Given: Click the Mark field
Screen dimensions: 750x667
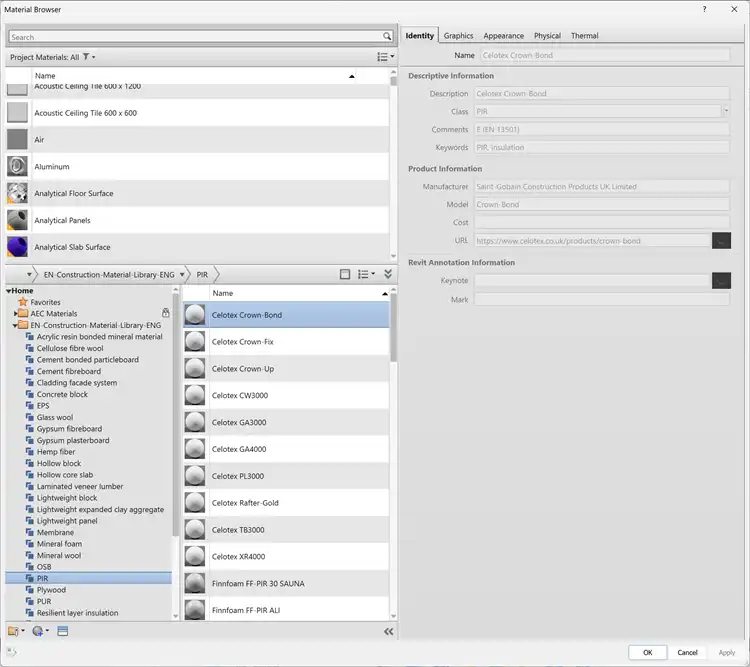Looking at the screenshot, I should [x=602, y=300].
